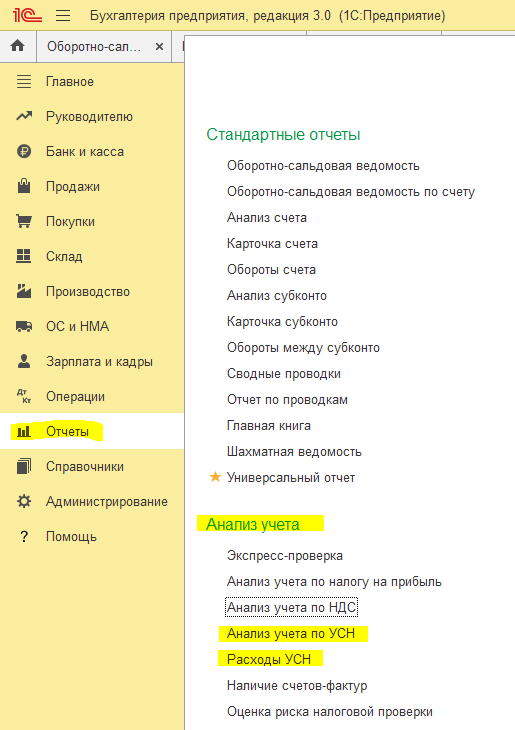515x730 pixels.
Task: Open the Справочники section
Action: (x=85, y=466)
